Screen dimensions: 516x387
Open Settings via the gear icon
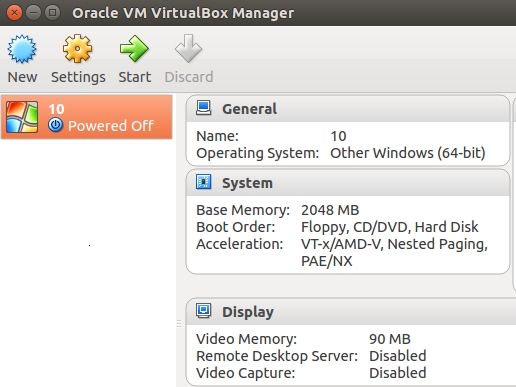click(77, 49)
